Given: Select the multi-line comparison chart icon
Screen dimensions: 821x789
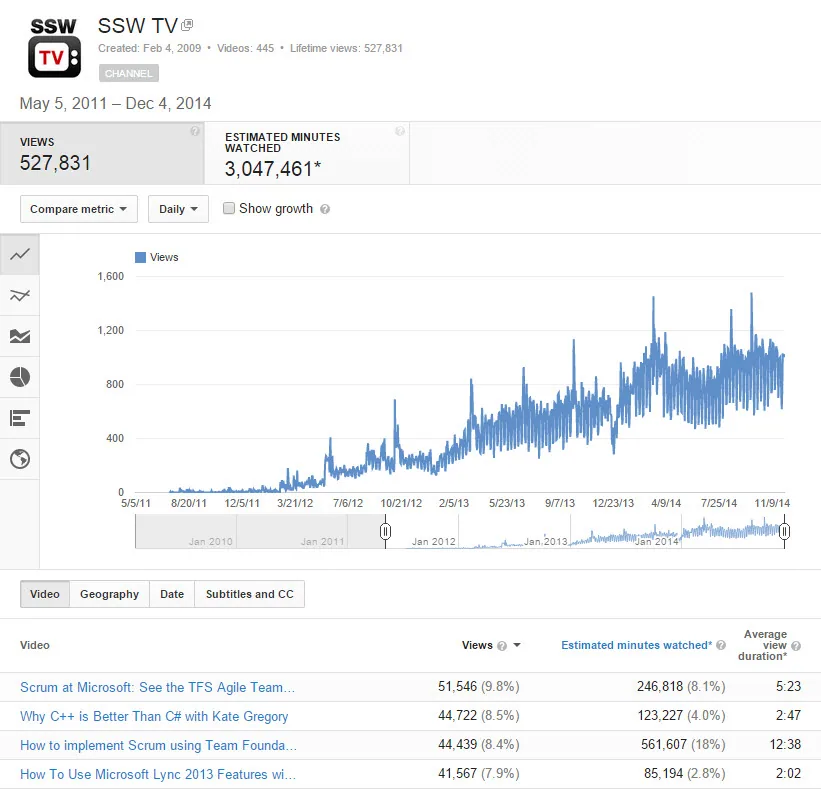Looking at the screenshot, I should point(20,295).
